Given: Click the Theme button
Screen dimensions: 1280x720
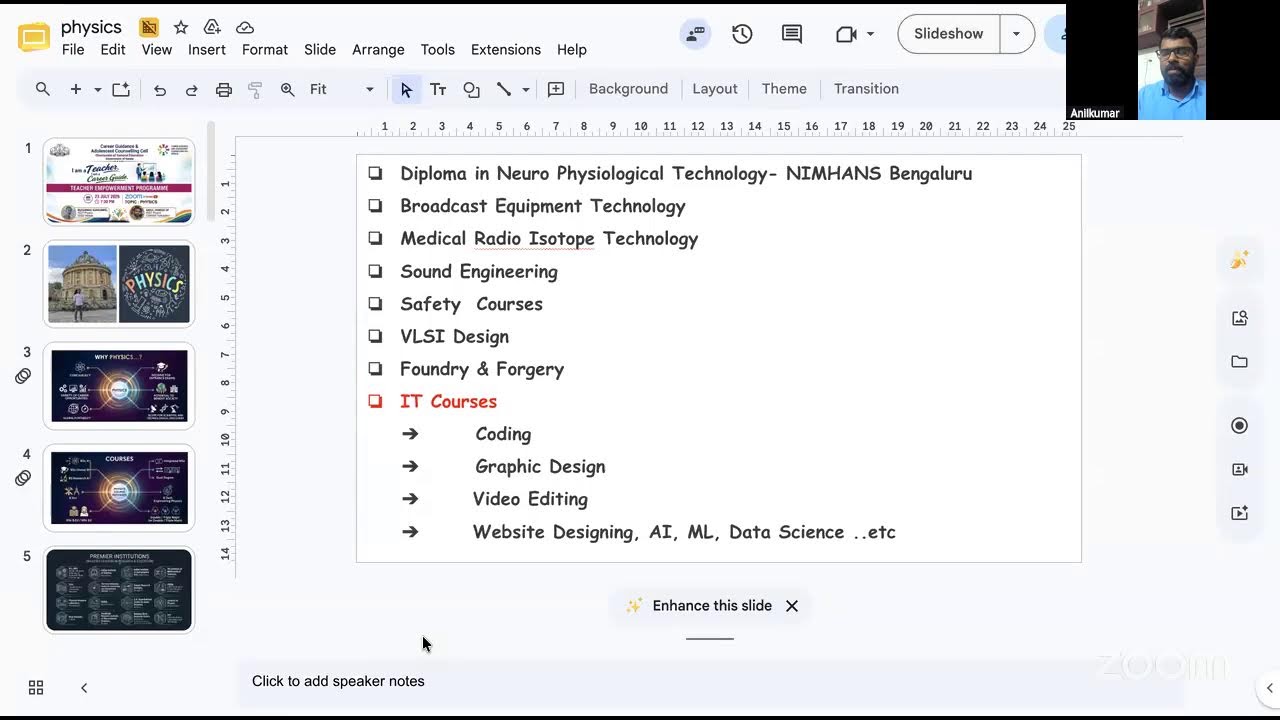Looking at the screenshot, I should [x=784, y=89].
